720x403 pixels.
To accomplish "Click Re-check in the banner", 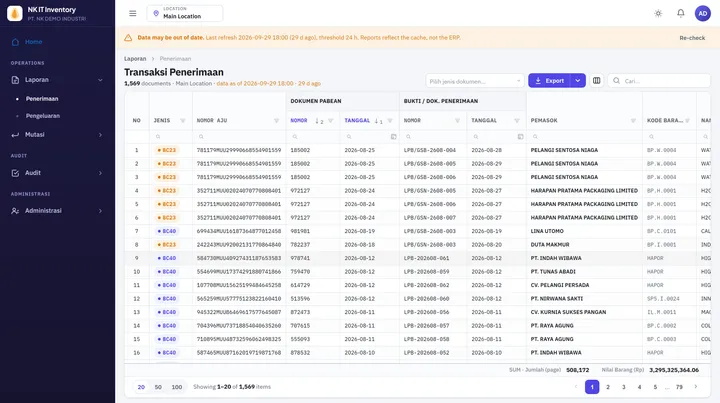I will (x=692, y=38).
